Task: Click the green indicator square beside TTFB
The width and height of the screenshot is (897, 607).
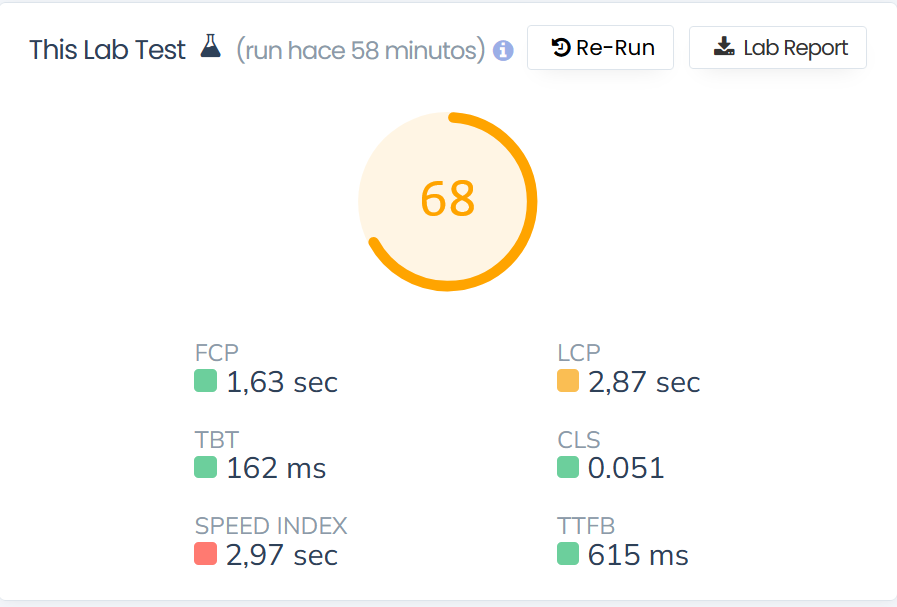Action: coord(566,555)
